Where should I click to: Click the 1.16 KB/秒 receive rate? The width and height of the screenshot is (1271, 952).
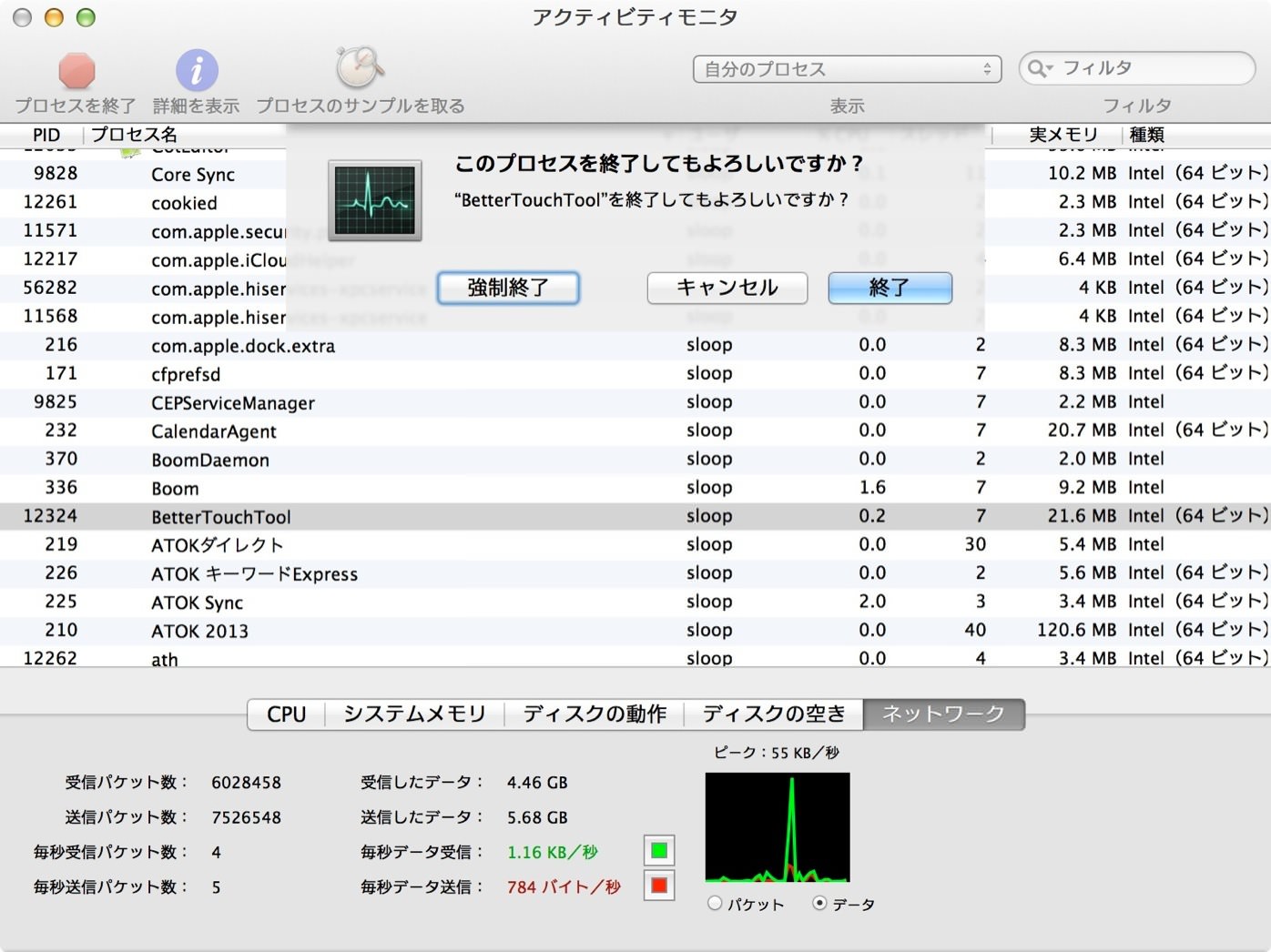pyautogui.click(x=553, y=852)
